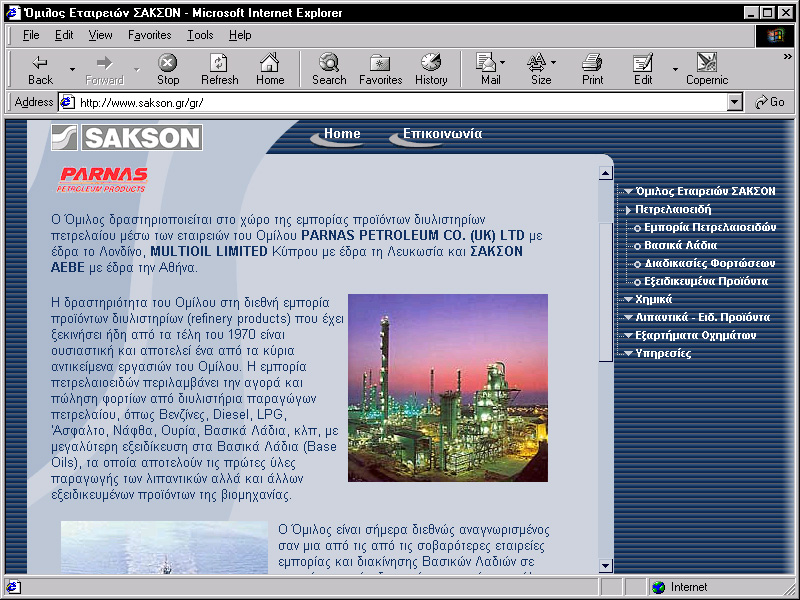Image resolution: width=800 pixels, height=600 pixels.
Task: Open Διαδικασίες Φορτώσεων sidebar link
Action: point(710,263)
